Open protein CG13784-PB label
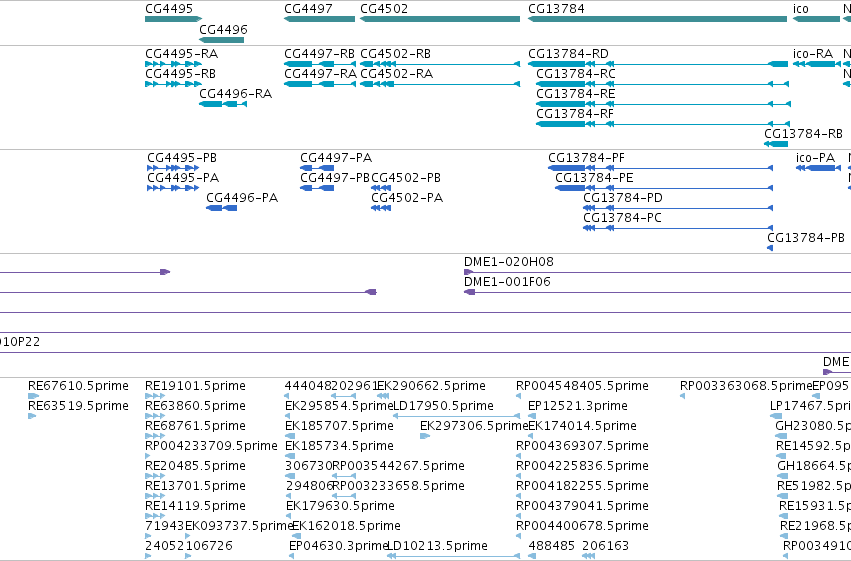Viewport: 851px width, 561px height. (x=806, y=238)
